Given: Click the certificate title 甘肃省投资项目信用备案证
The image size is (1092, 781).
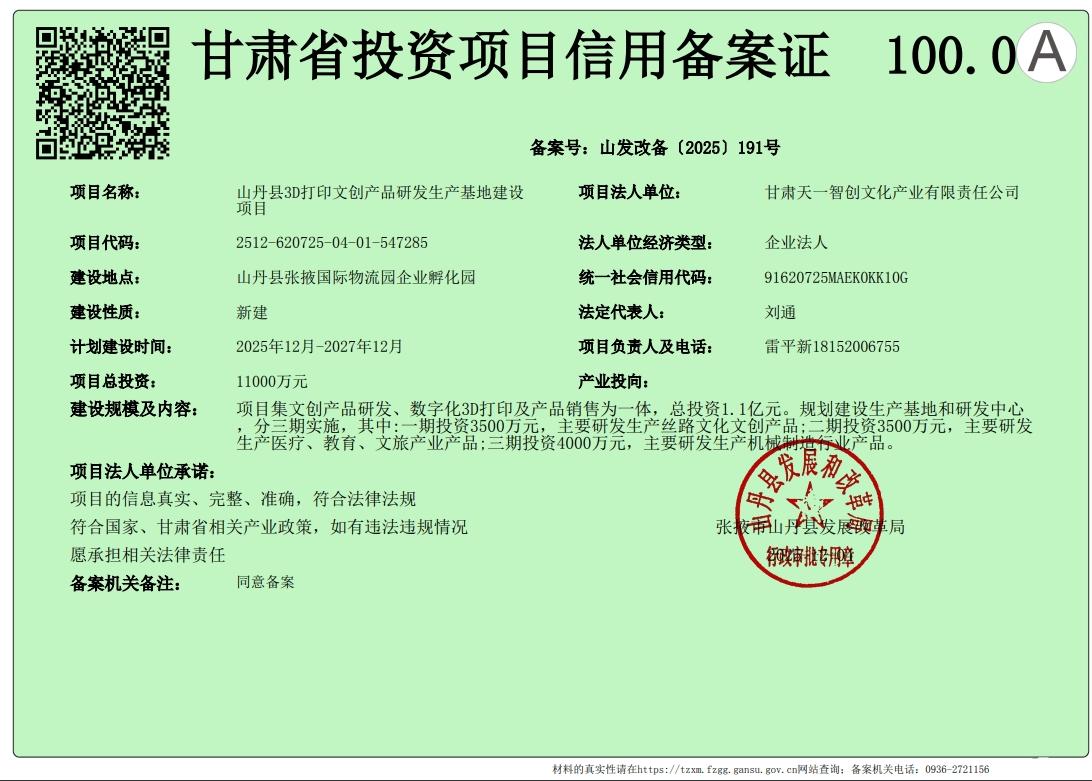Looking at the screenshot, I should click(511, 55).
